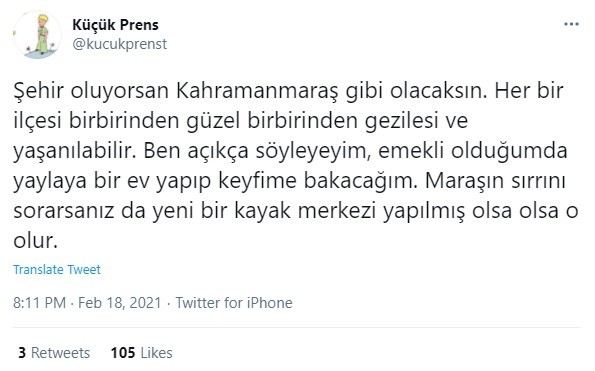The width and height of the screenshot is (595, 371).
Task: View the 3 Retweets list
Action: point(54,353)
